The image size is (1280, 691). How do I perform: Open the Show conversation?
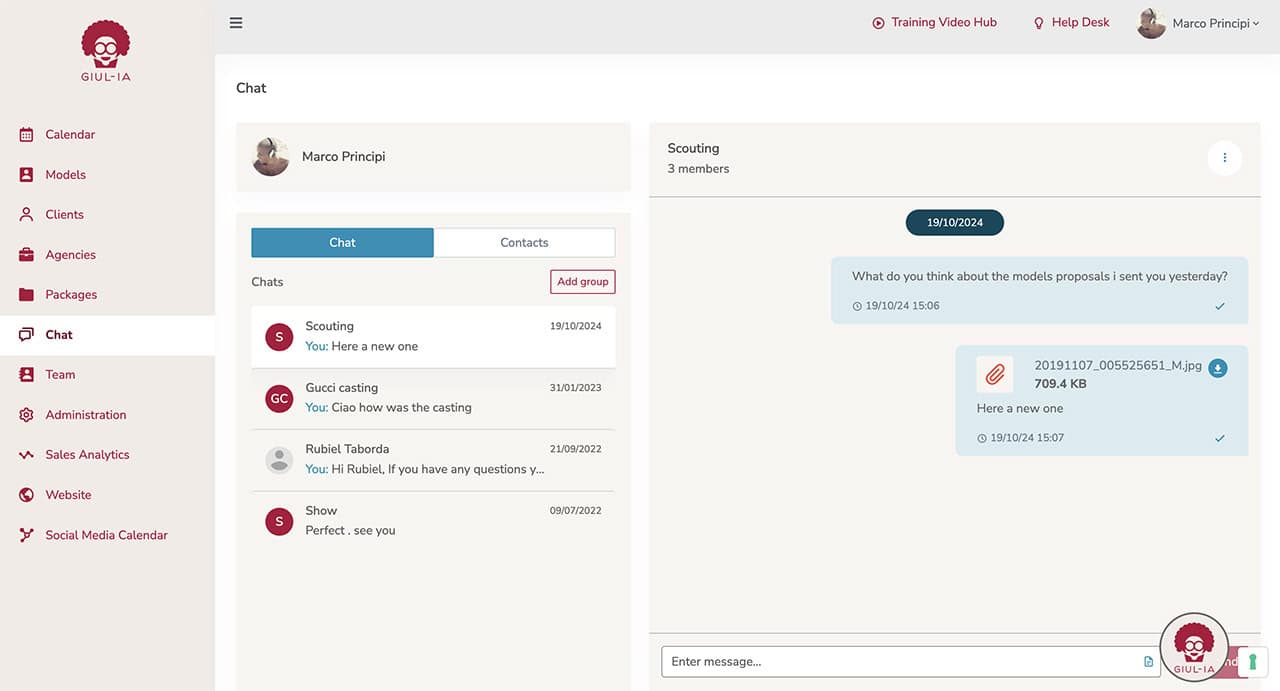pyautogui.click(x=433, y=521)
